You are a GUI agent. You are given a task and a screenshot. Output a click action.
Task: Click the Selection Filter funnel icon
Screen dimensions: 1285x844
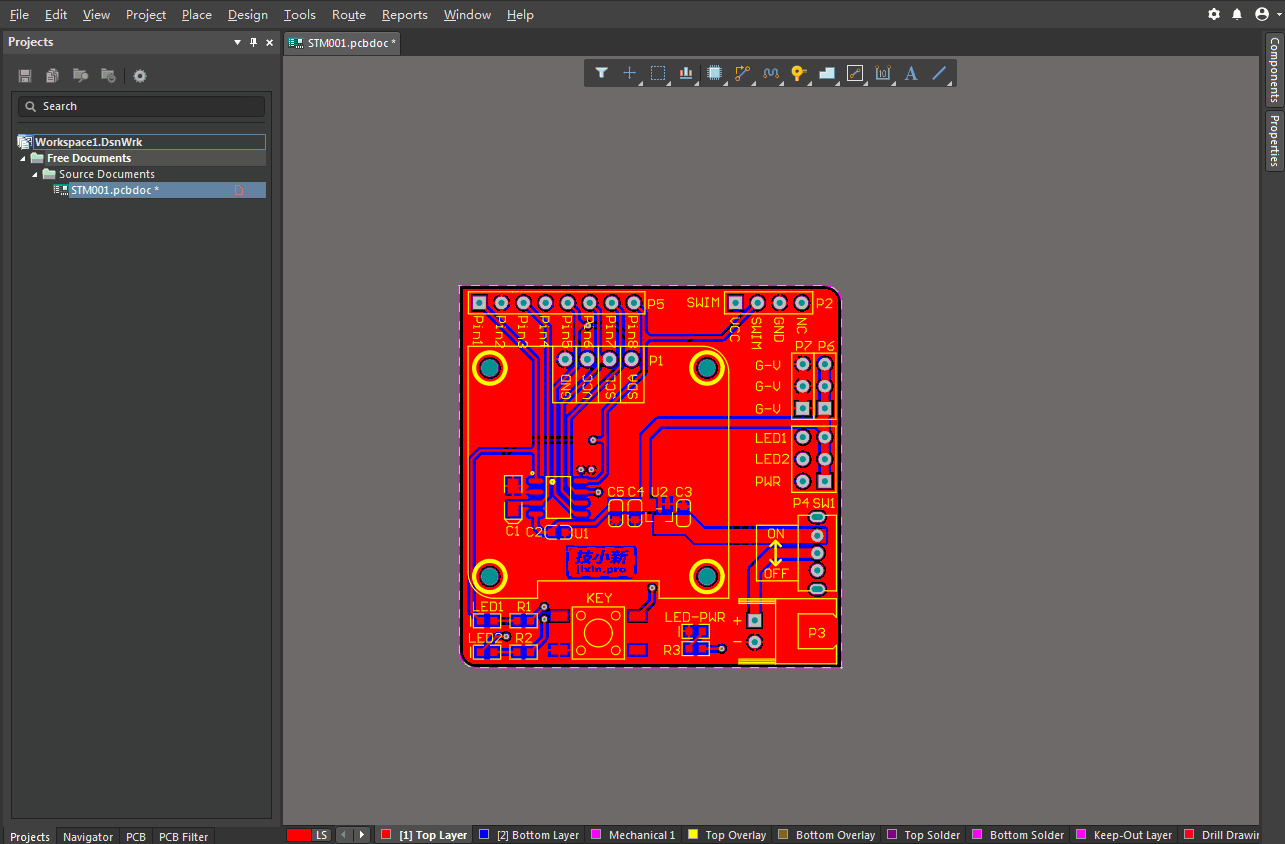tap(601, 73)
